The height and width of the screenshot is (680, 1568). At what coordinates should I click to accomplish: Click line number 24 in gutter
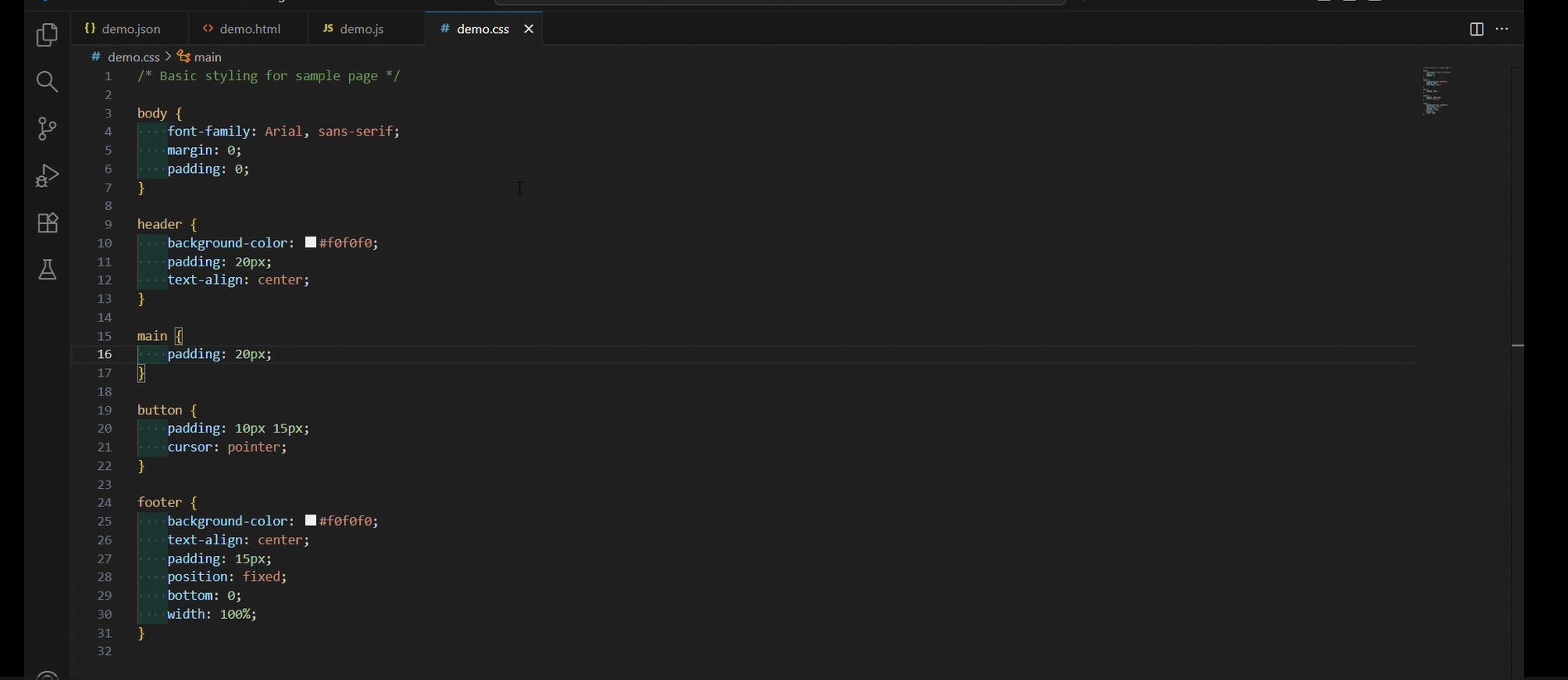[104, 503]
